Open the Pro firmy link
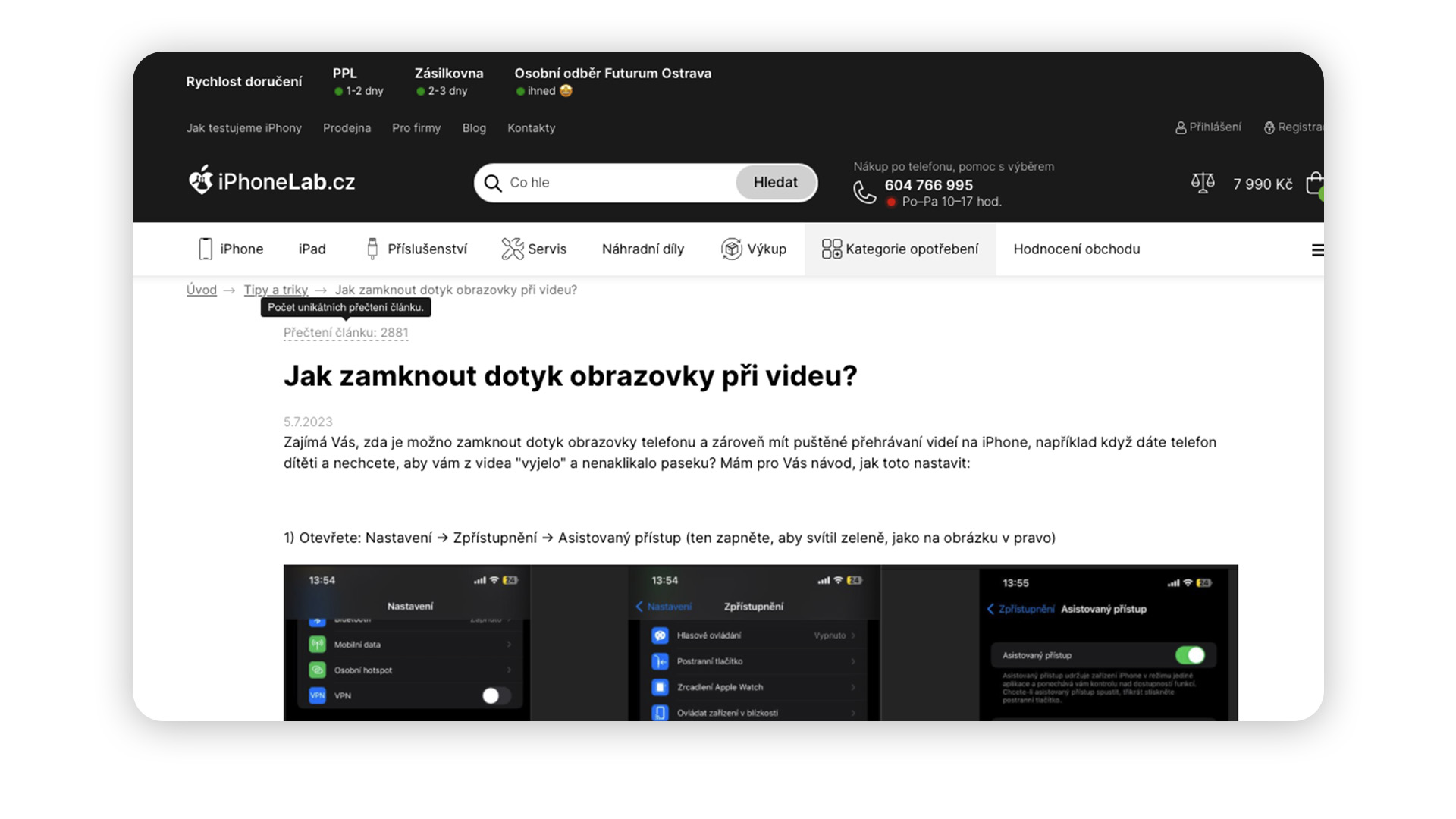 click(x=416, y=128)
